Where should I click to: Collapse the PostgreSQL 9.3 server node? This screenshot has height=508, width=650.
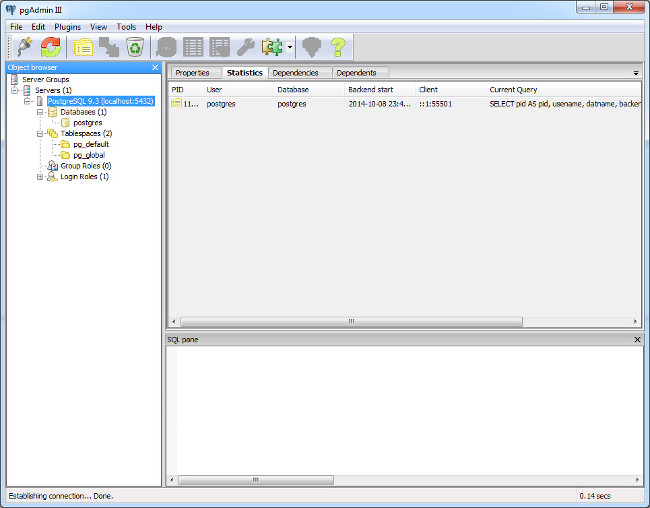pyautogui.click(x=27, y=101)
